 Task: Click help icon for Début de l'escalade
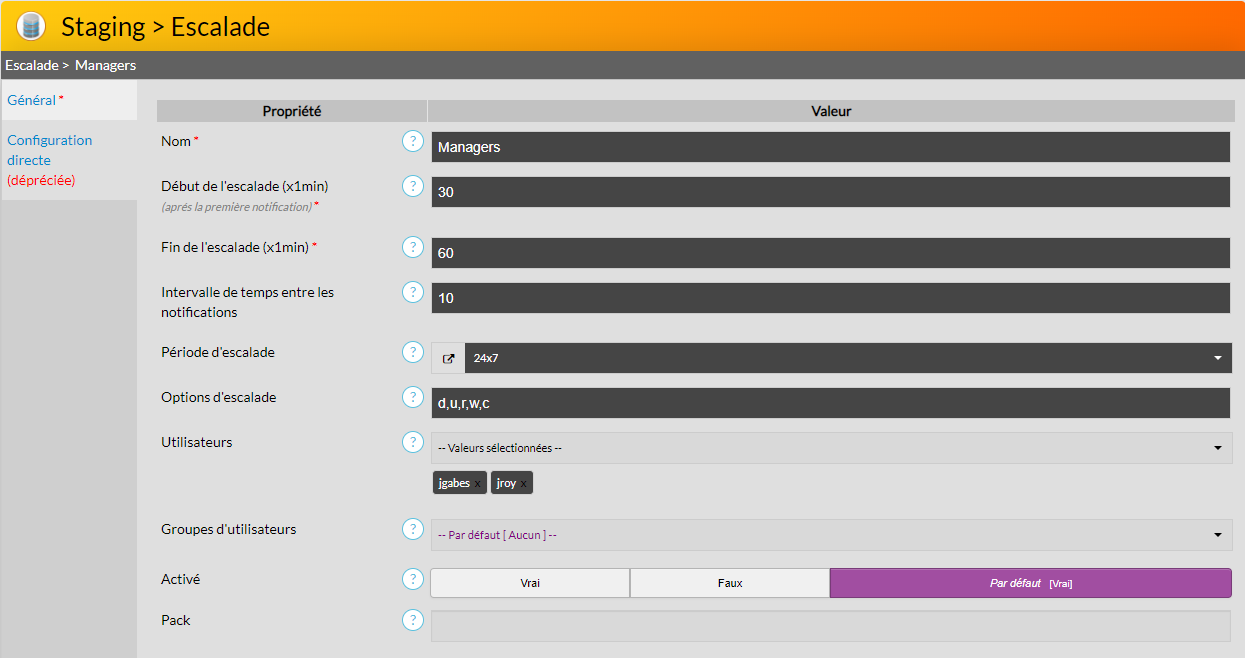413,186
